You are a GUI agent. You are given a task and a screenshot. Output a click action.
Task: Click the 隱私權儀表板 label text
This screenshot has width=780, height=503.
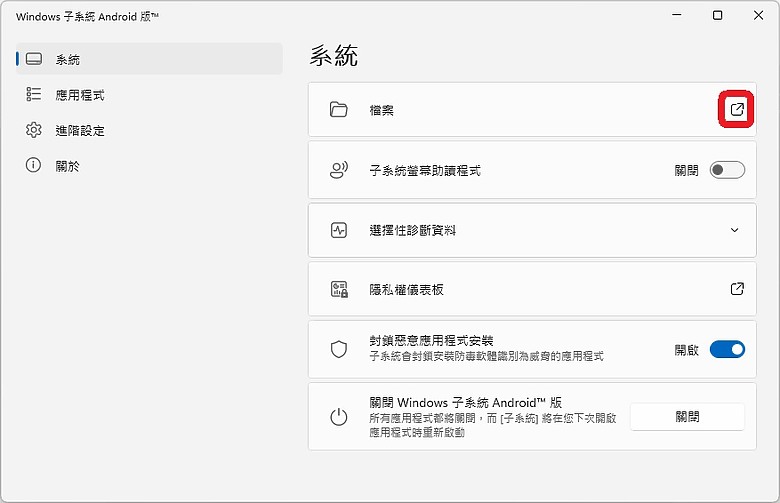406,290
